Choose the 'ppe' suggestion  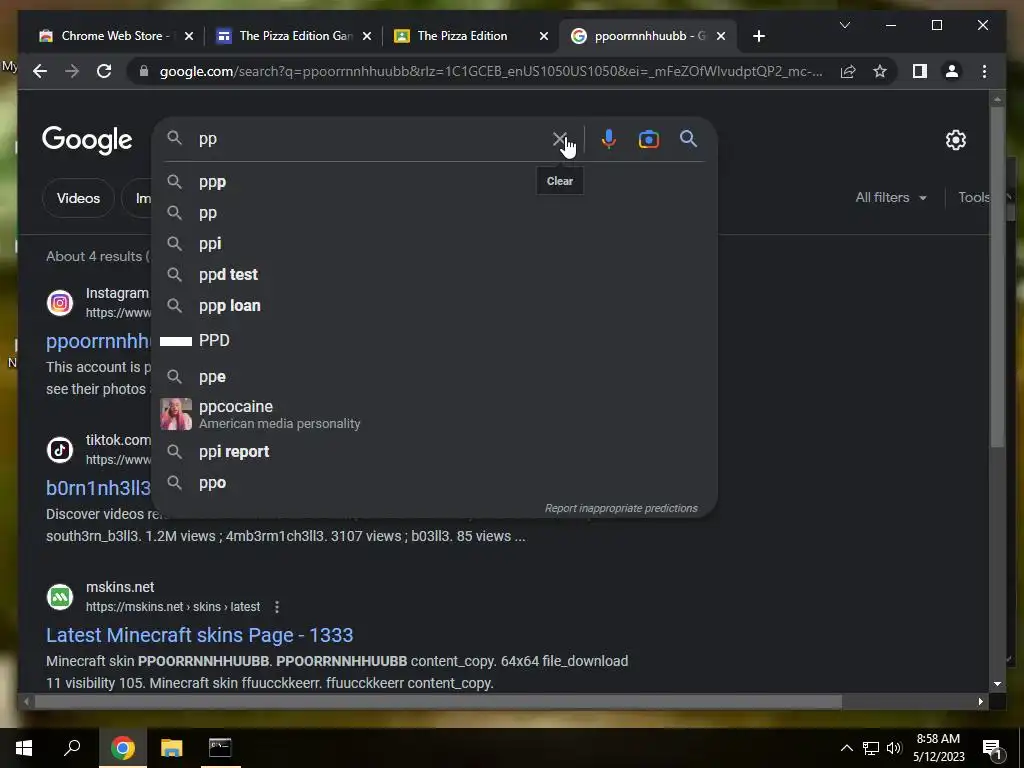(x=434, y=377)
